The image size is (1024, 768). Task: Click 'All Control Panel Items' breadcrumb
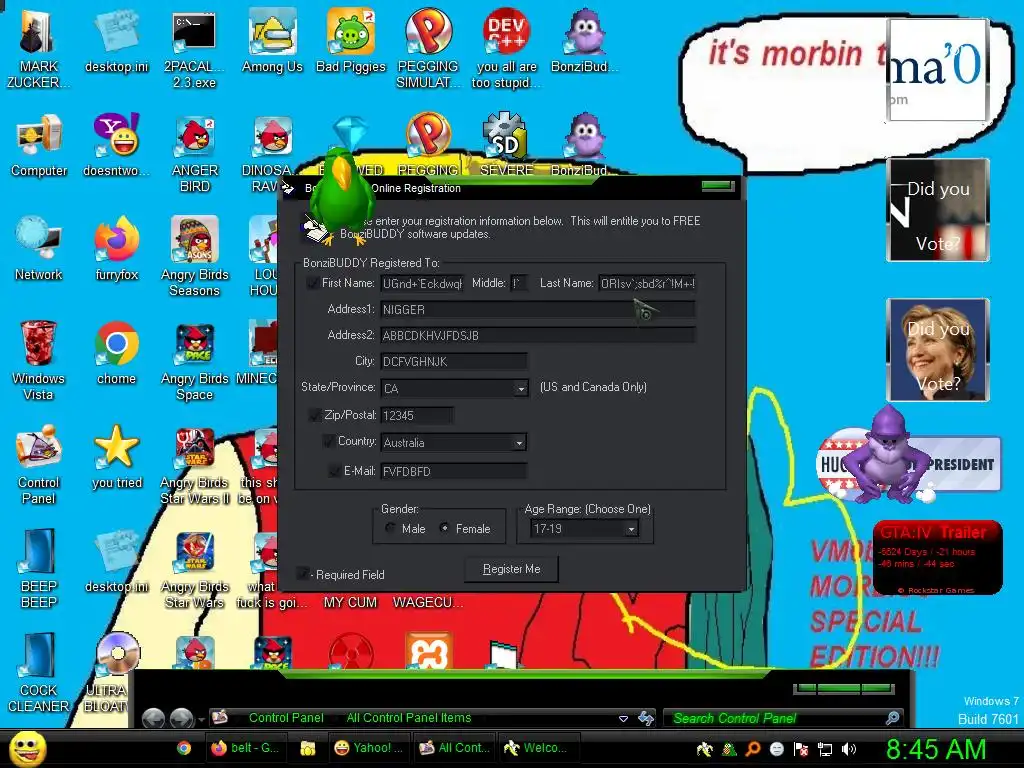[x=409, y=718]
